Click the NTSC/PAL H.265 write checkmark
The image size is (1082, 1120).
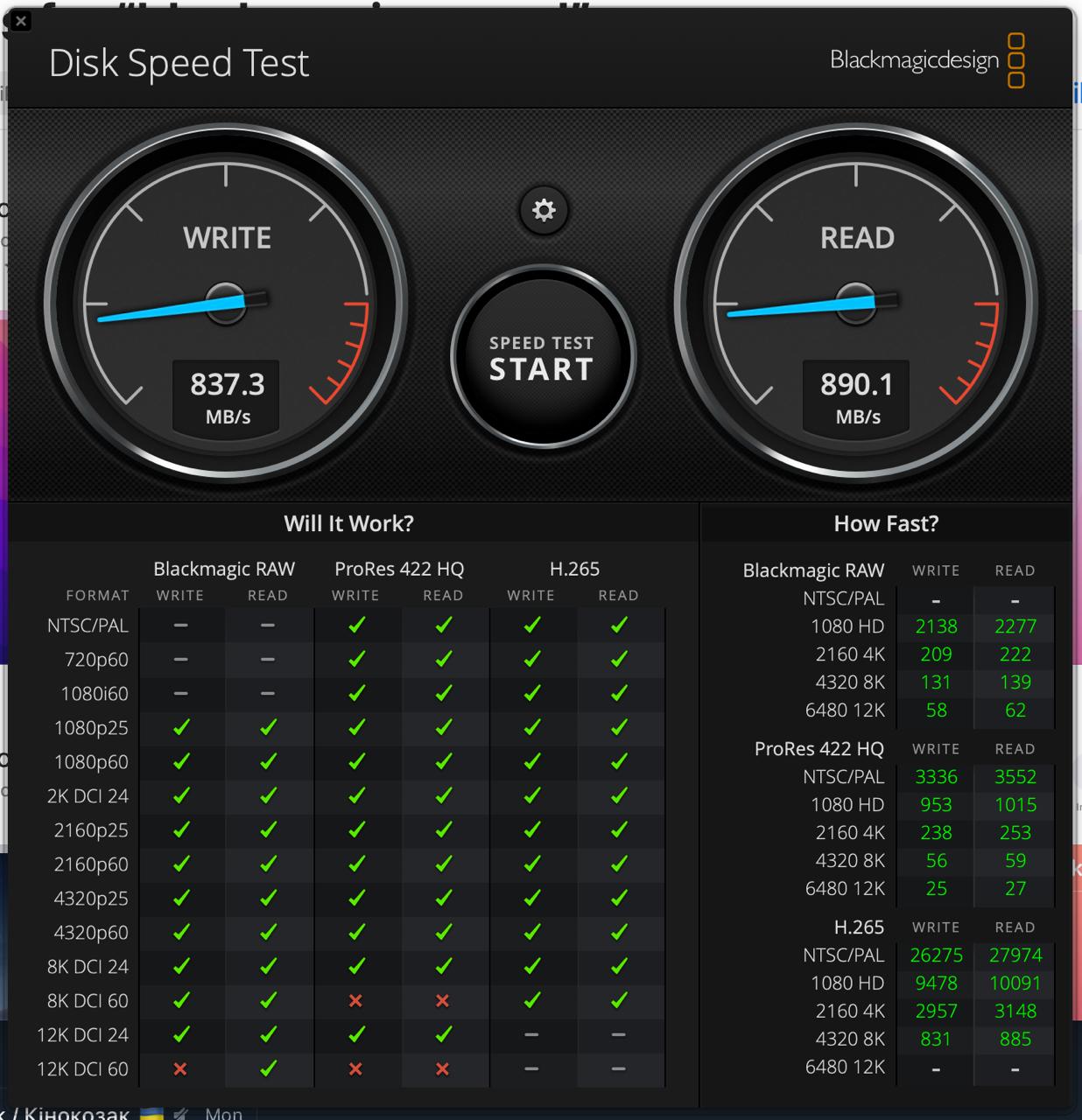click(531, 625)
